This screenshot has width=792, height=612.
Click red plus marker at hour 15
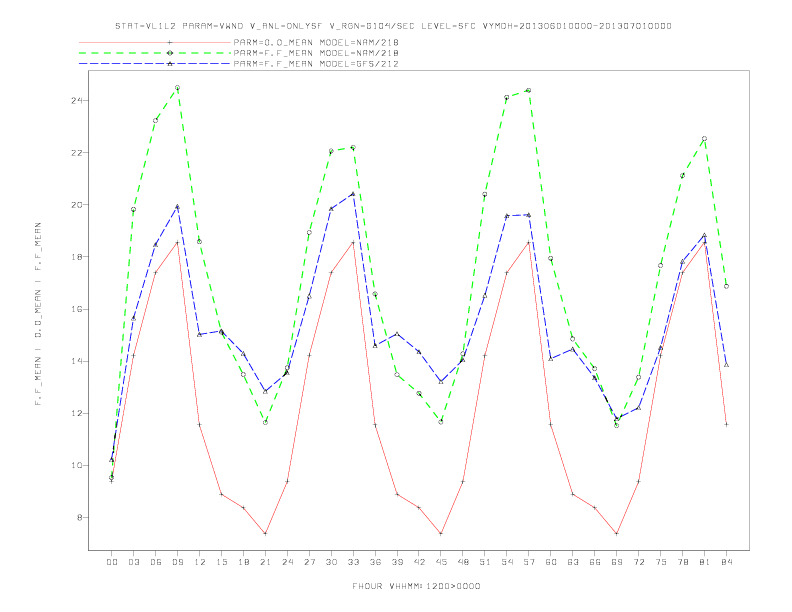point(221,494)
